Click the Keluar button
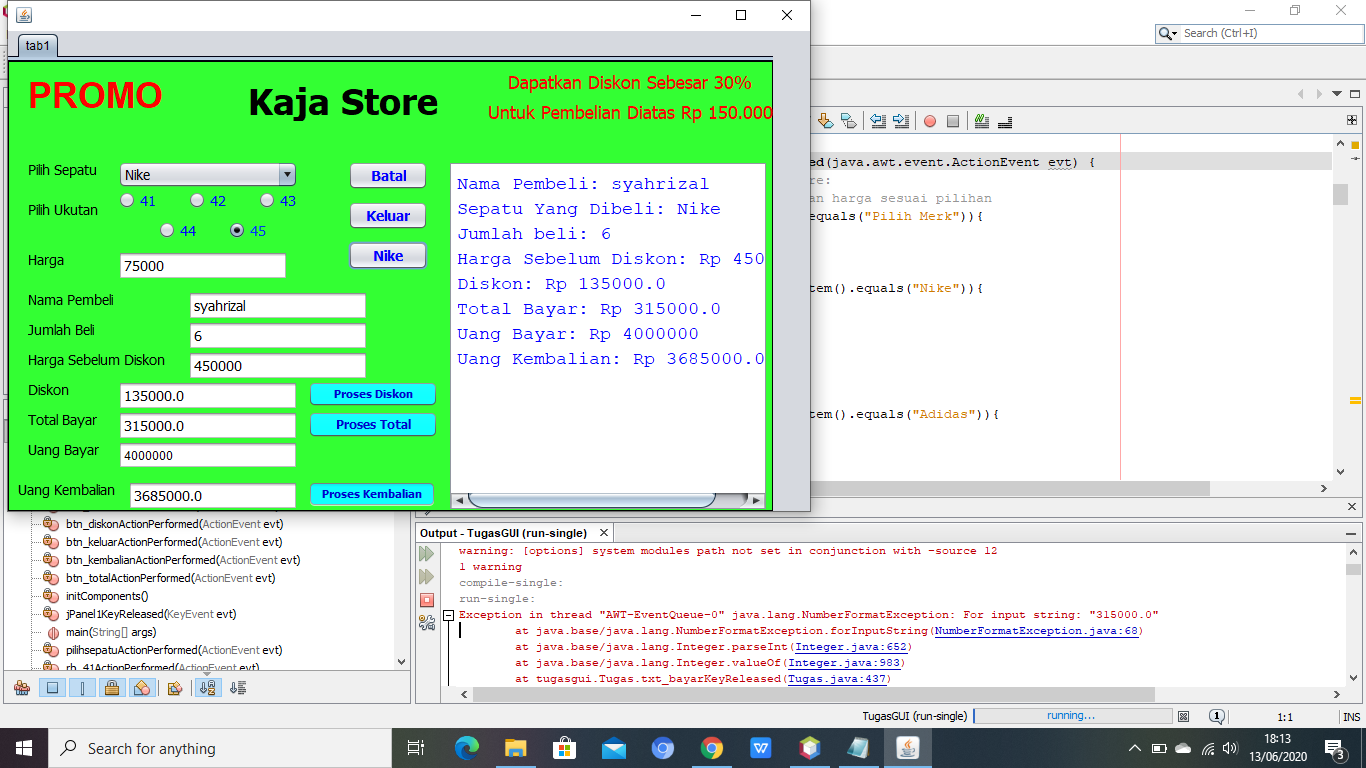This screenshot has height=768, width=1366. tap(388, 216)
